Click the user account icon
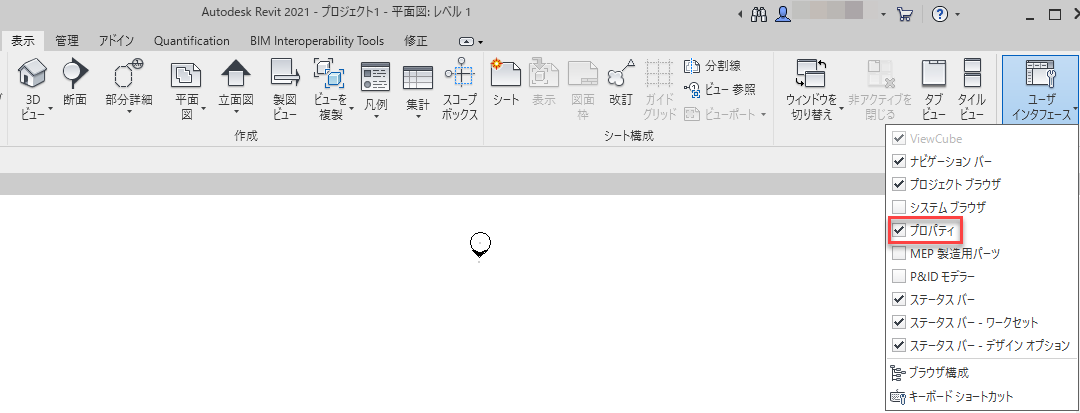The image size is (1080, 413). pyautogui.click(x=782, y=14)
